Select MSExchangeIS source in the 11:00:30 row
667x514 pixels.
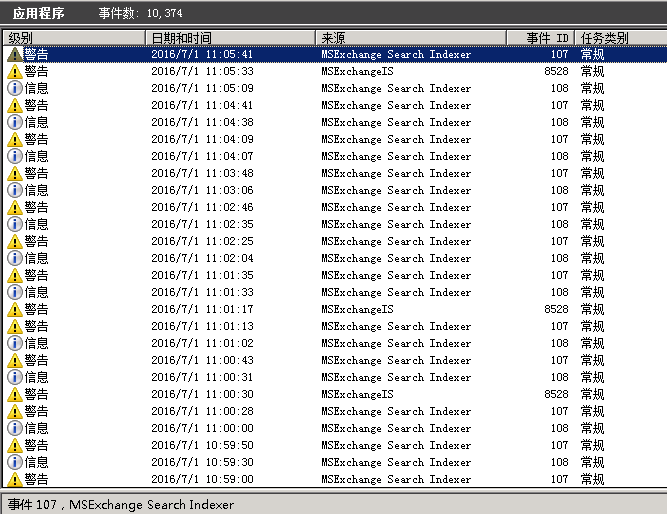pyautogui.click(x=357, y=395)
